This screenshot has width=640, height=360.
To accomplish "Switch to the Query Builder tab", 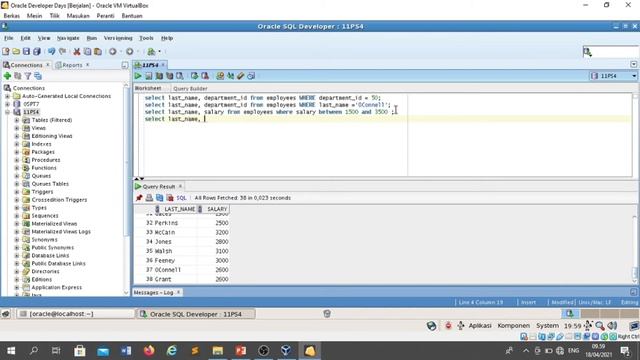I will point(190,88).
